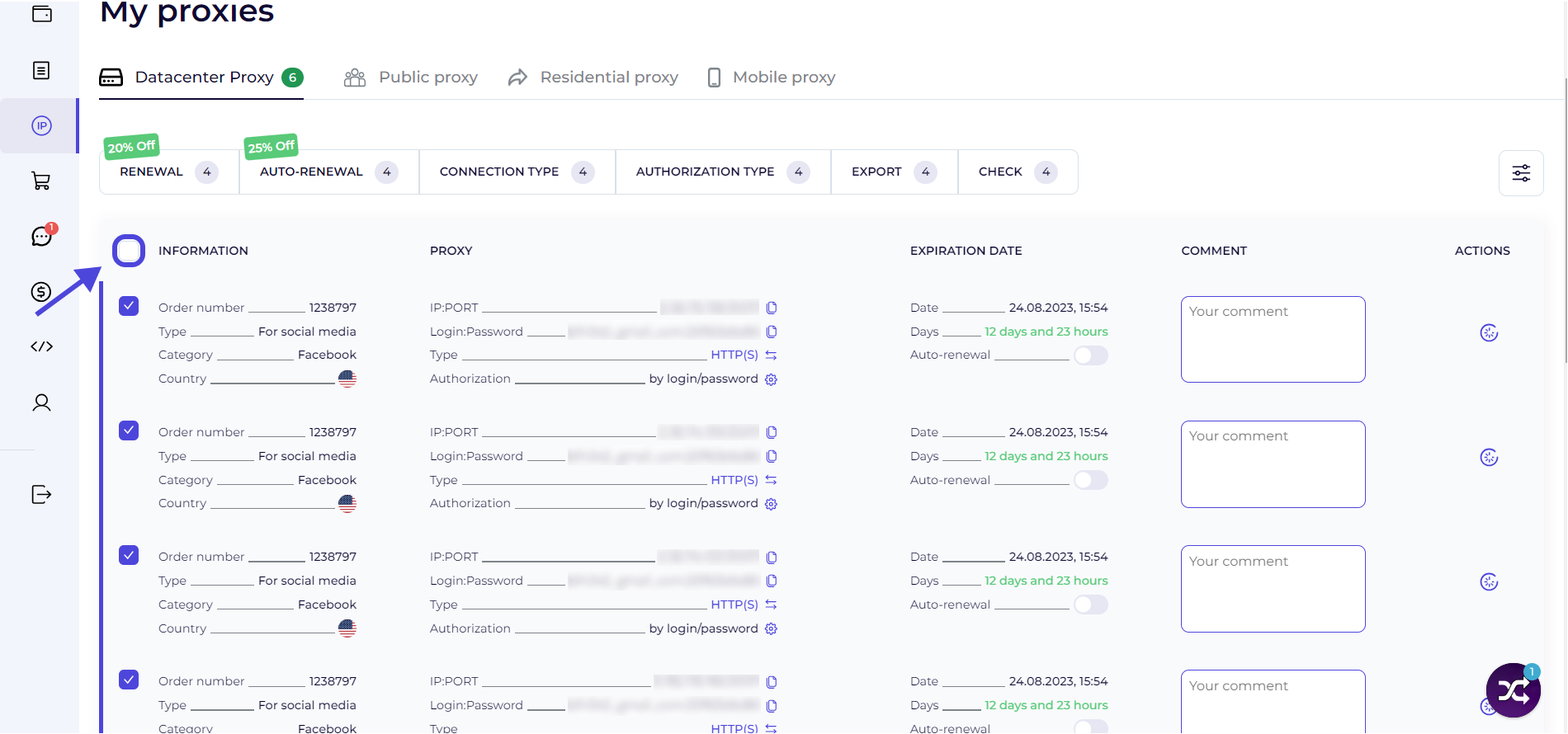
Task: Click the HTTP(S) type of first proxy
Action: tap(734, 355)
